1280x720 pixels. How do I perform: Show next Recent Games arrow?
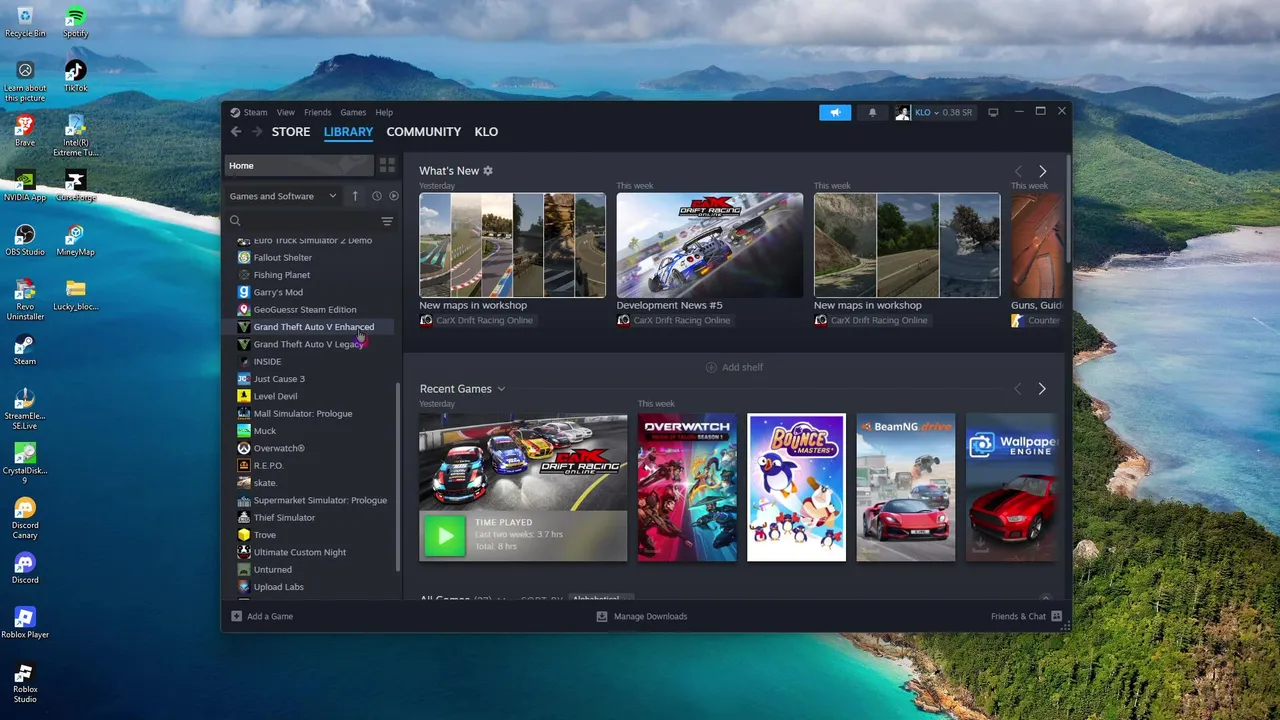click(1042, 389)
